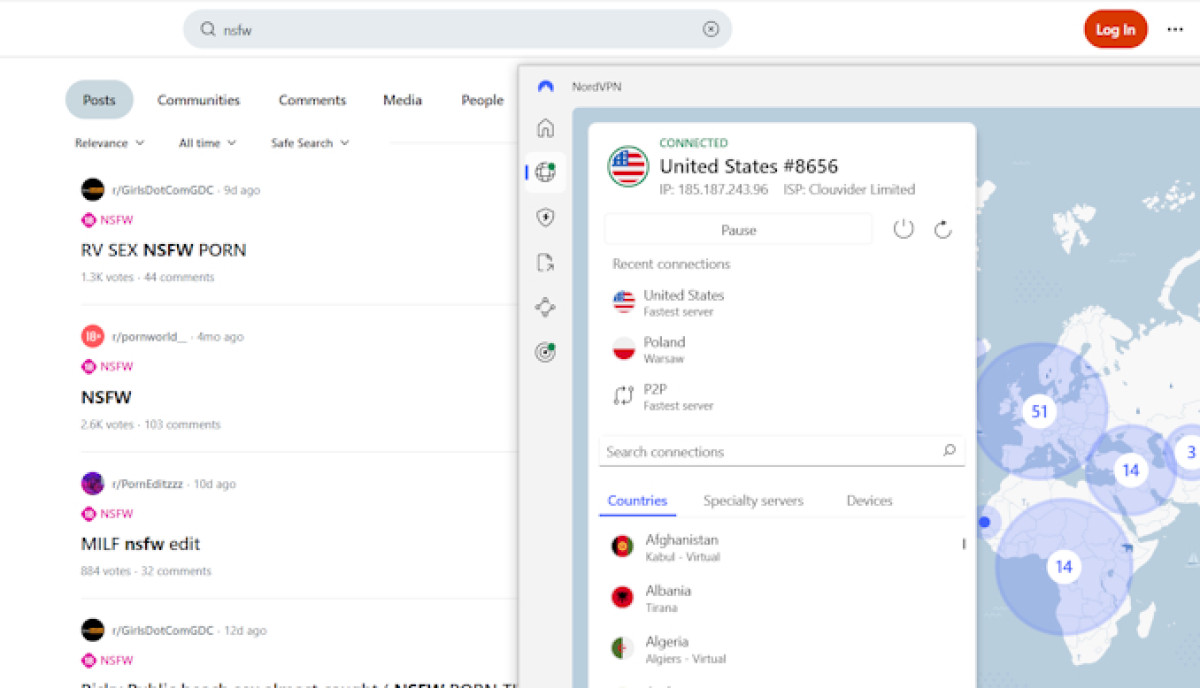This screenshot has height=688, width=1200.
Task: Click the search magnifier icon in Reddit search bar
Action: [x=208, y=29]
